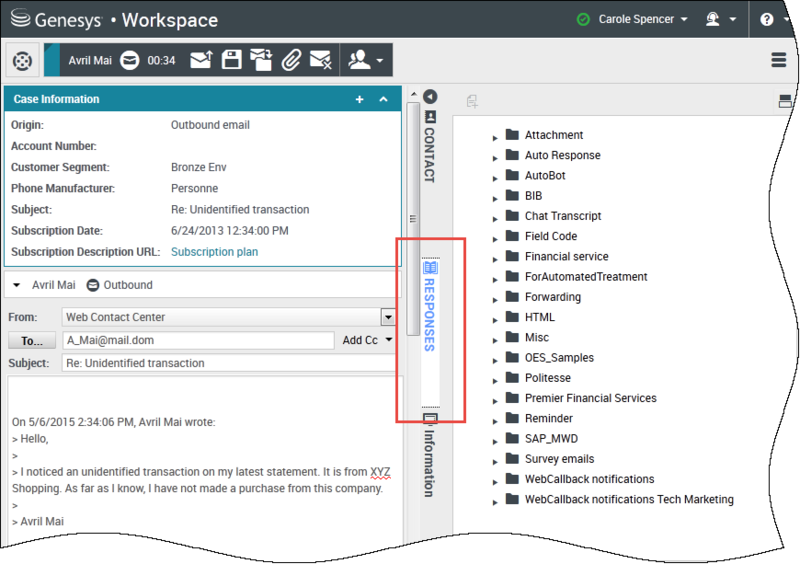Open the Subscription plan link
The height and width of the screenshot is (564, 800).
[x=214, y=252]
